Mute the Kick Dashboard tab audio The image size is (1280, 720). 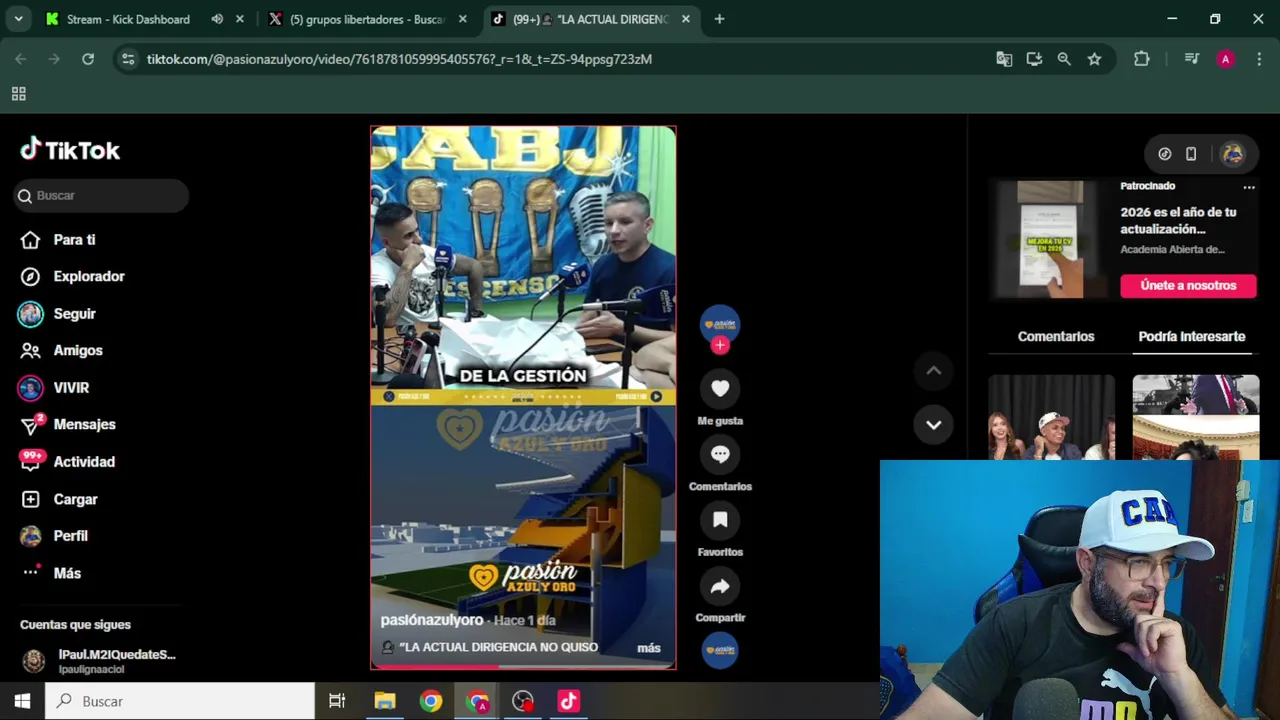point(217,19)
